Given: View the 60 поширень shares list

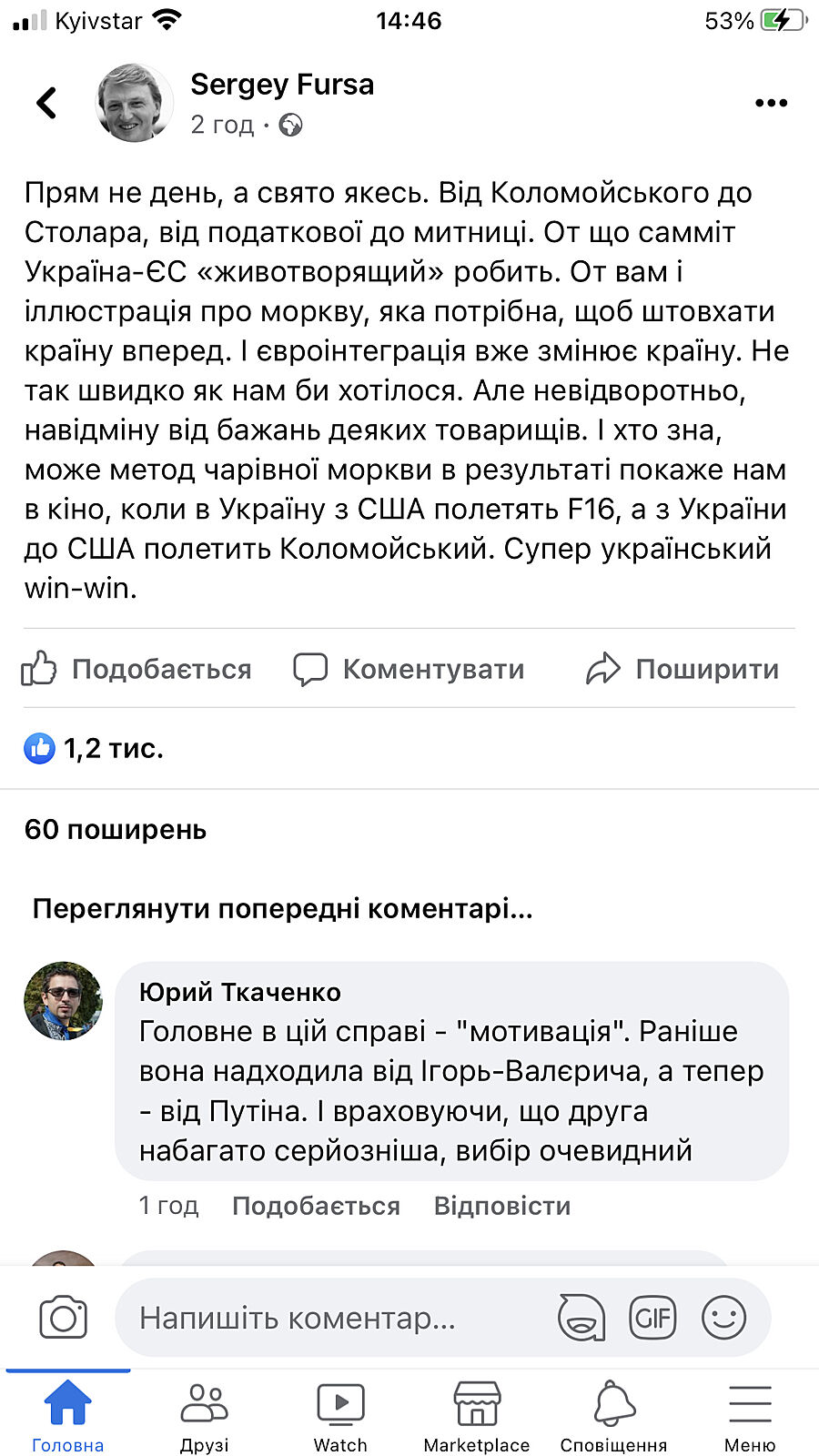Looking at the screenshot, I should [x=116, y=829].
